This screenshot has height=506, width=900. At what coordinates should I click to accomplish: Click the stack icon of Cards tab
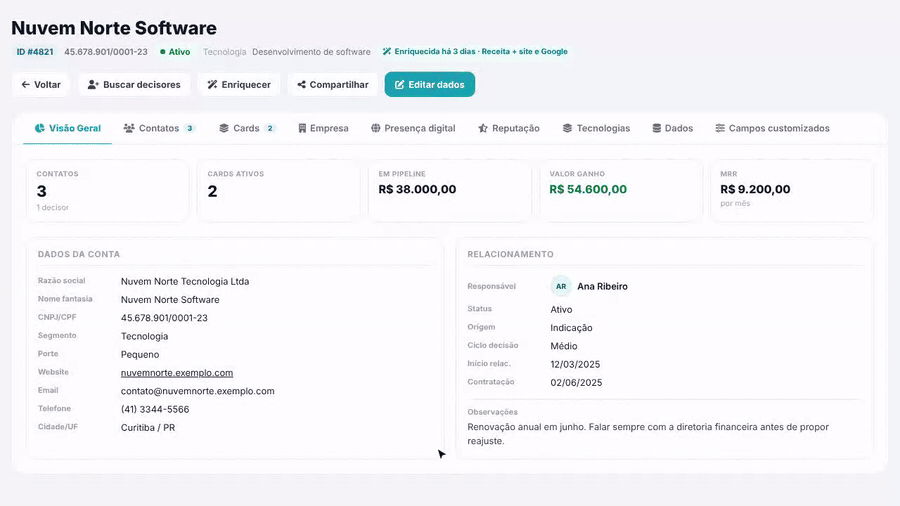coord(224,128)
